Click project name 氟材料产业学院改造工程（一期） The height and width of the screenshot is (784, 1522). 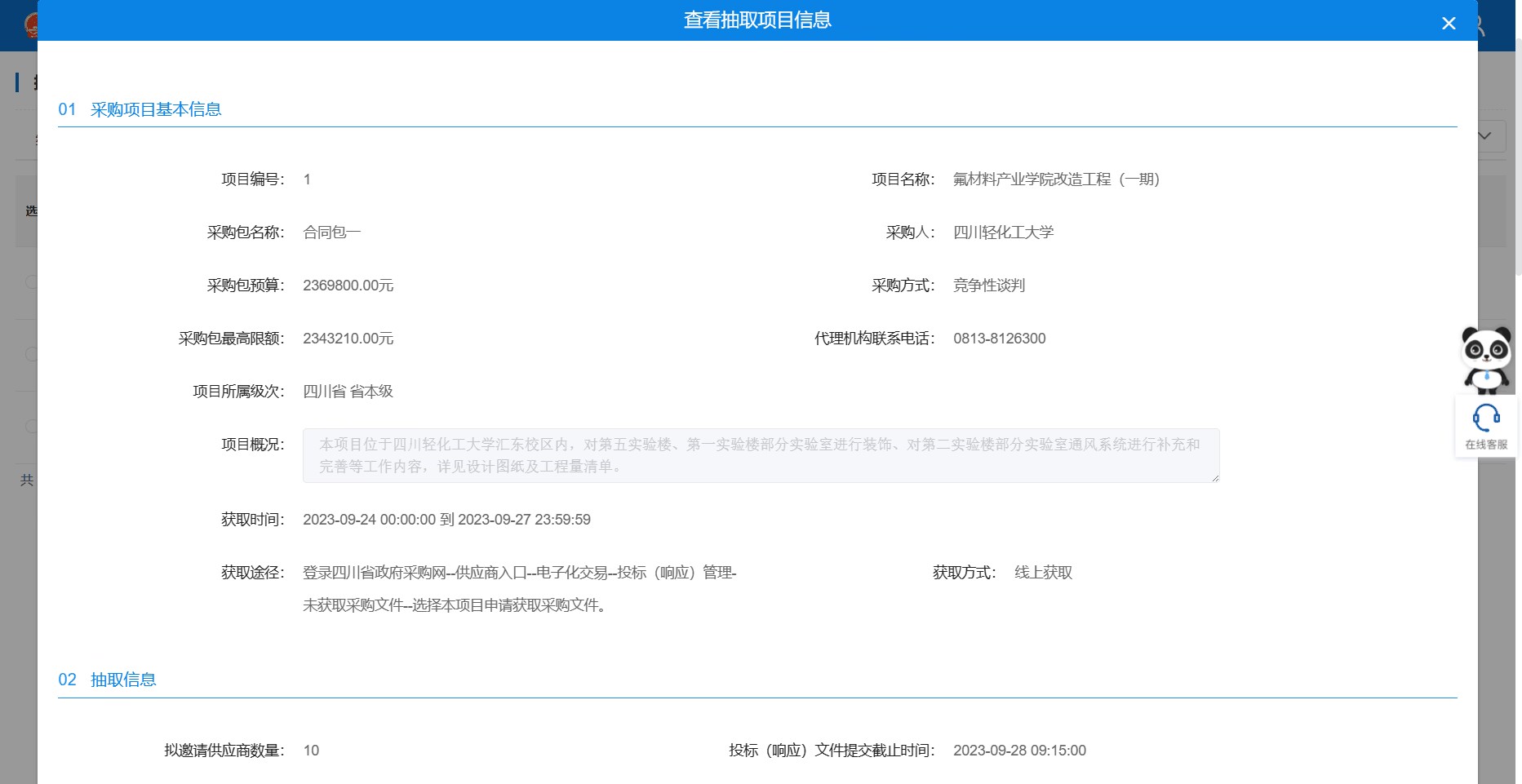(x=1056, y=179)
